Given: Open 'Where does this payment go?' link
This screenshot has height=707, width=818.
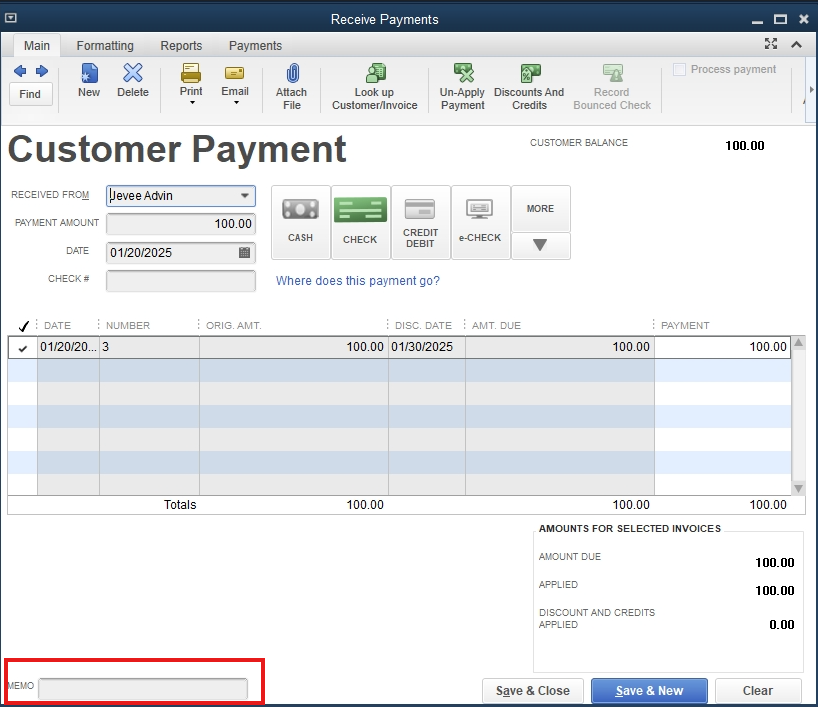Looking at the screenshot, I should tap(357, 281).
